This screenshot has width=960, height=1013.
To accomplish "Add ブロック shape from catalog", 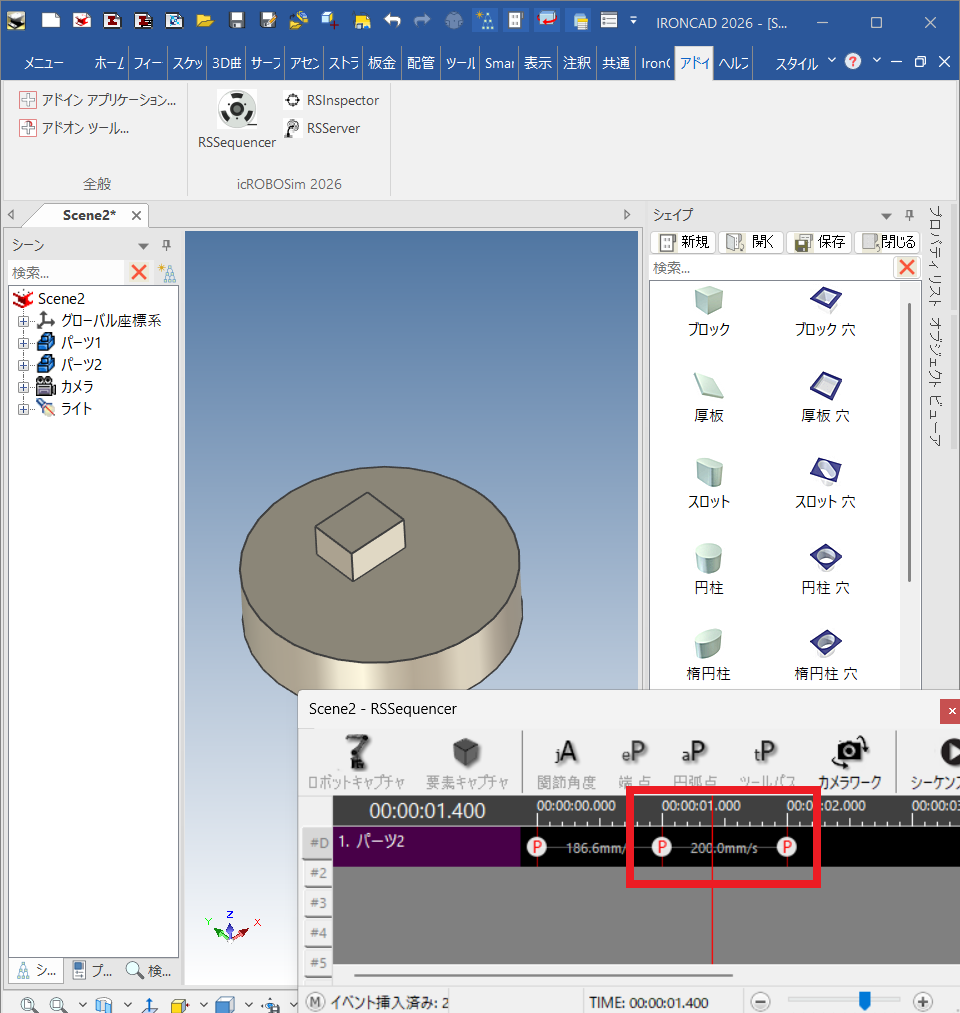I will (709, 301).
